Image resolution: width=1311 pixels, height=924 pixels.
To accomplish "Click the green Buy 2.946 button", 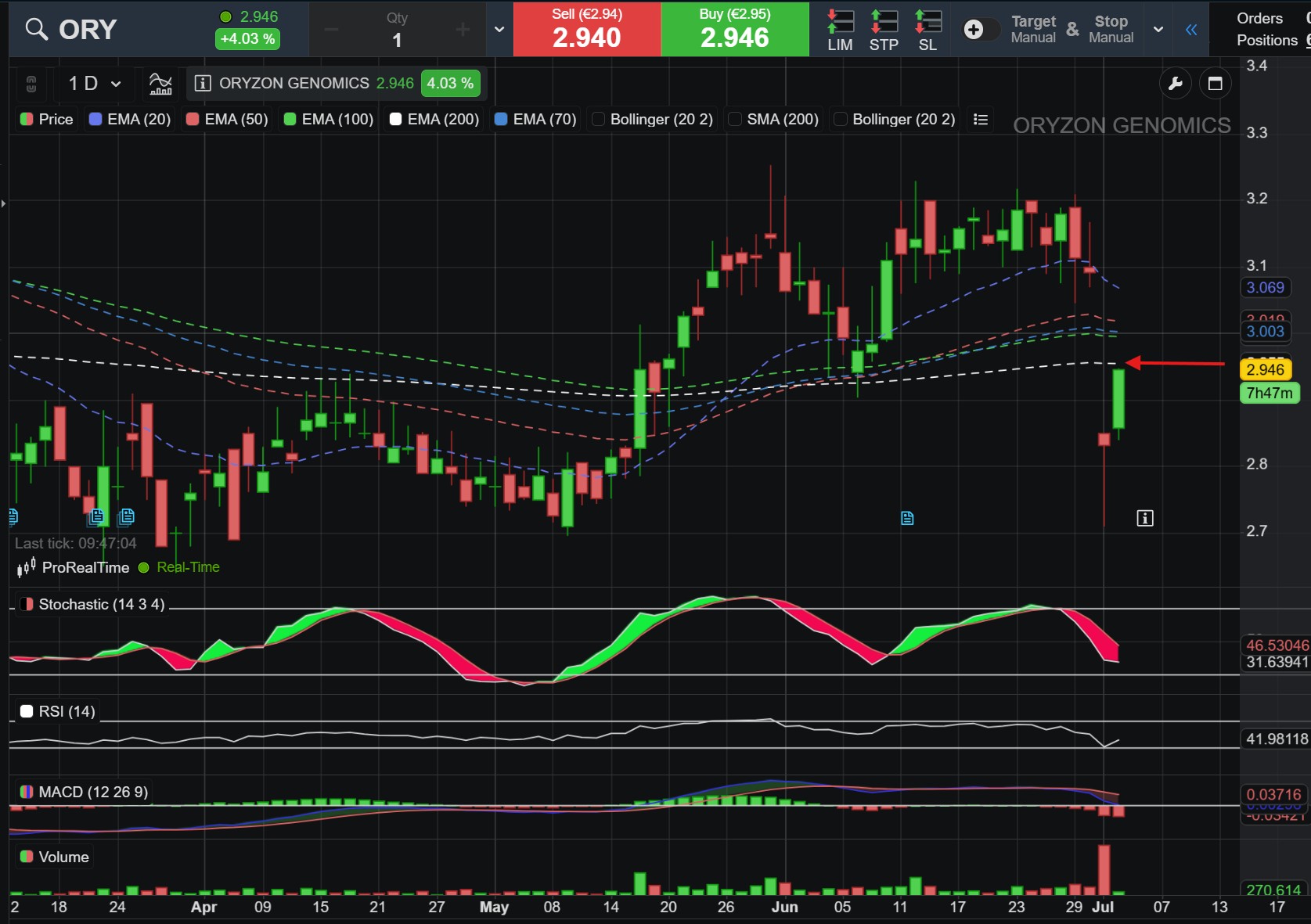I will click(735, 29).
